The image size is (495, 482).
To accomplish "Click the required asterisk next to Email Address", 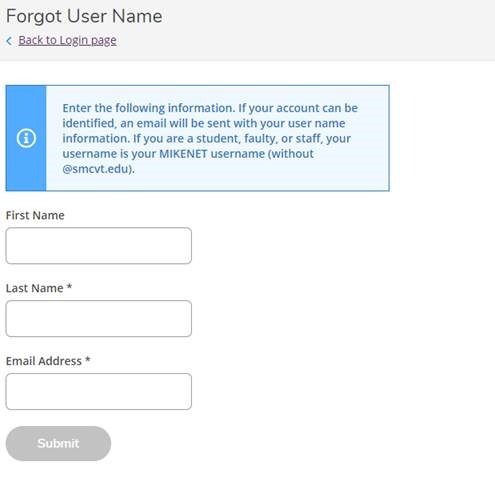I will point(88,360).
